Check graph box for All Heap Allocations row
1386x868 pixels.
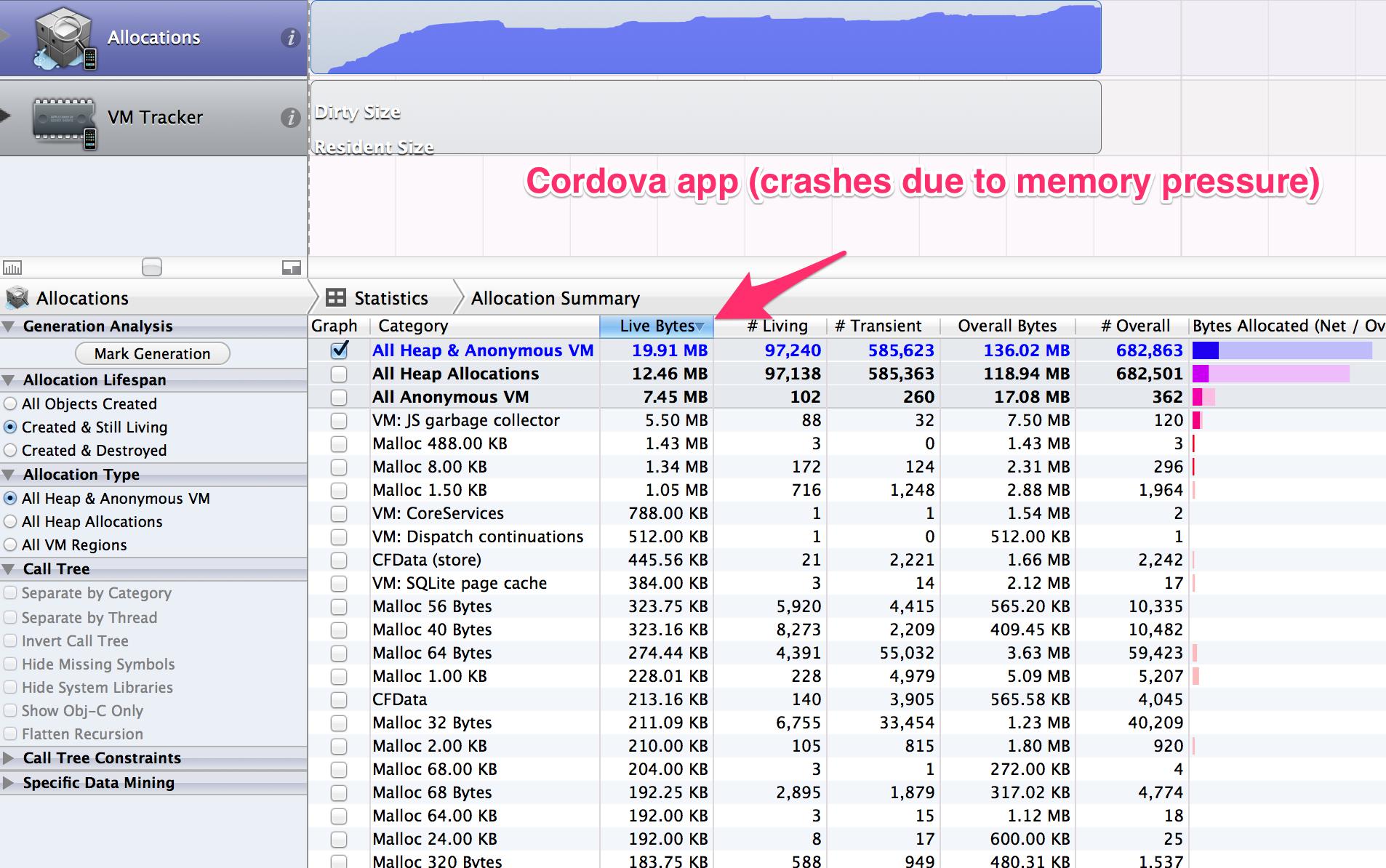coord(339,374)
